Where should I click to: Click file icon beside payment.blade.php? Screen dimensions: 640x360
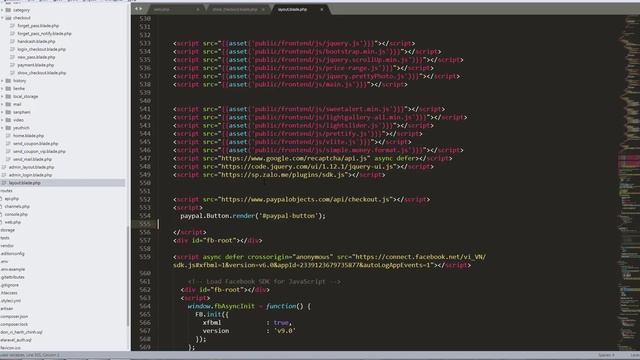[x=12, y=65]
